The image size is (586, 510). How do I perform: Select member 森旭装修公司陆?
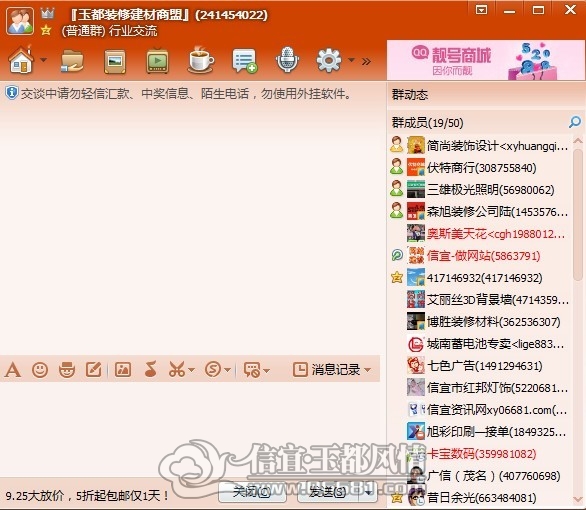(480, 211)
